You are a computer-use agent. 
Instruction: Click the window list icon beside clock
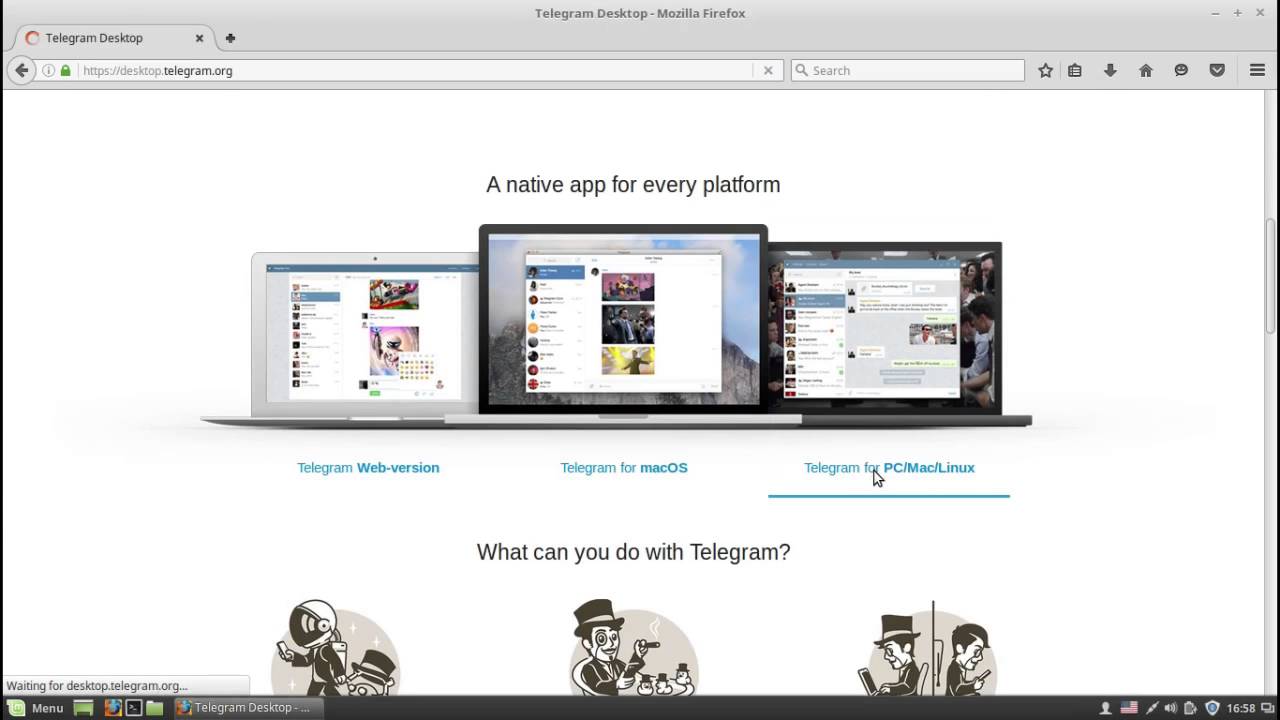point(1268,708)
